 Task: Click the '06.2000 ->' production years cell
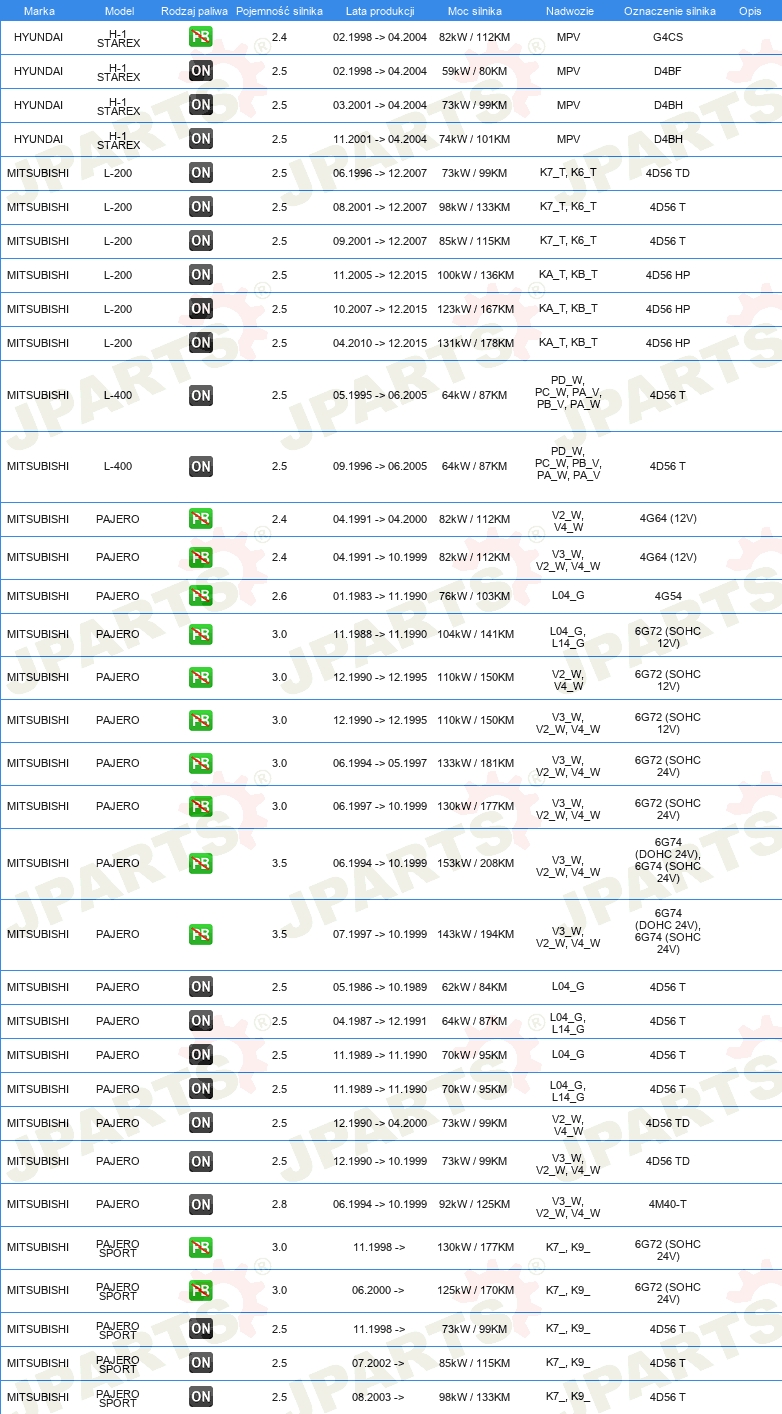pyautogui.click(x=378, y=1290)
